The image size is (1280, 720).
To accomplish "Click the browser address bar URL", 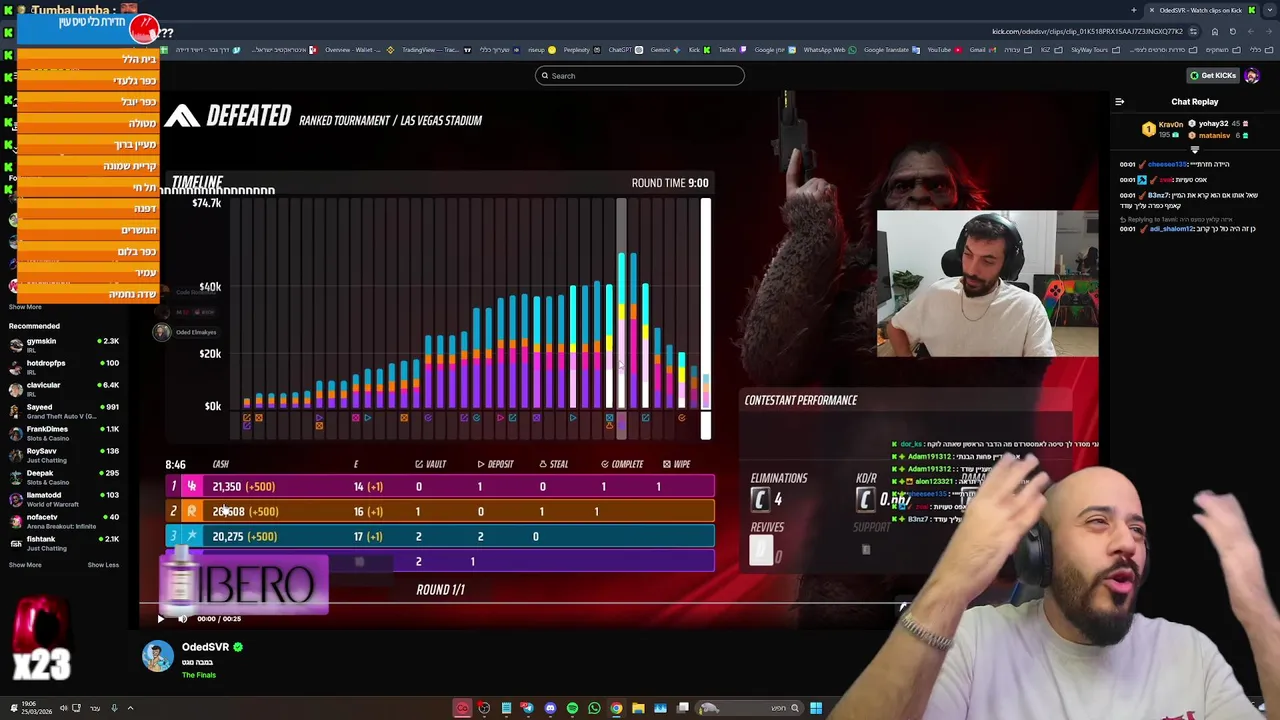I will pos(1087,31).
